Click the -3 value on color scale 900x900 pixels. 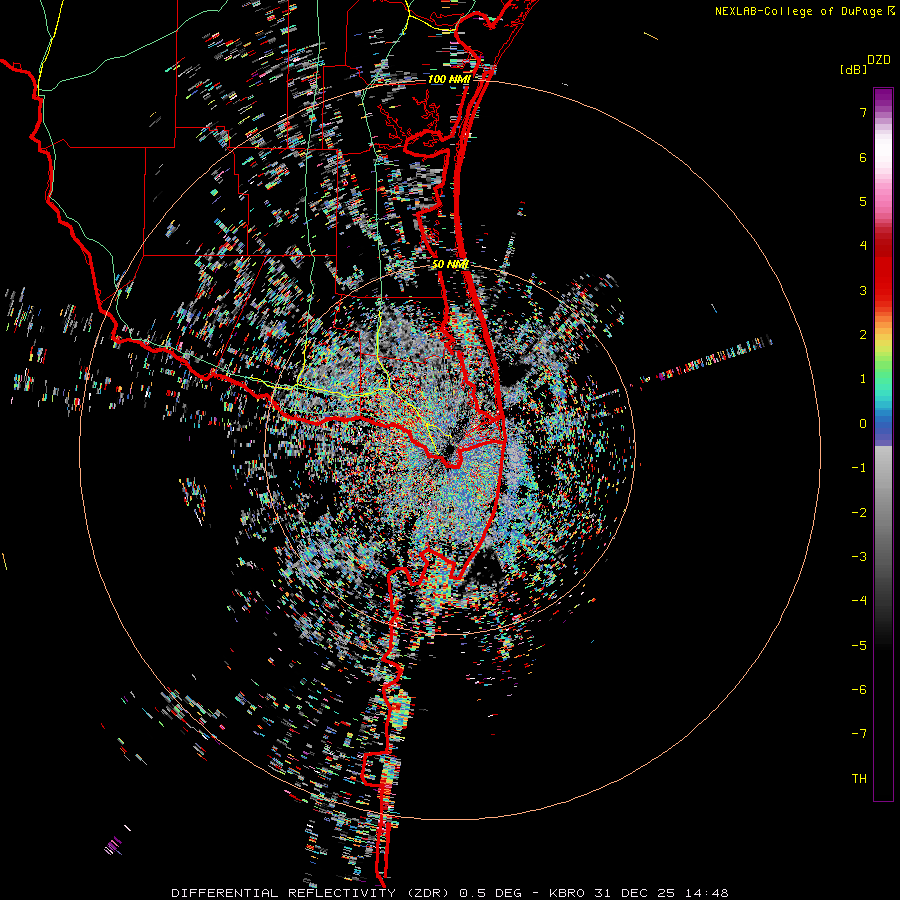tap(859, 557)
